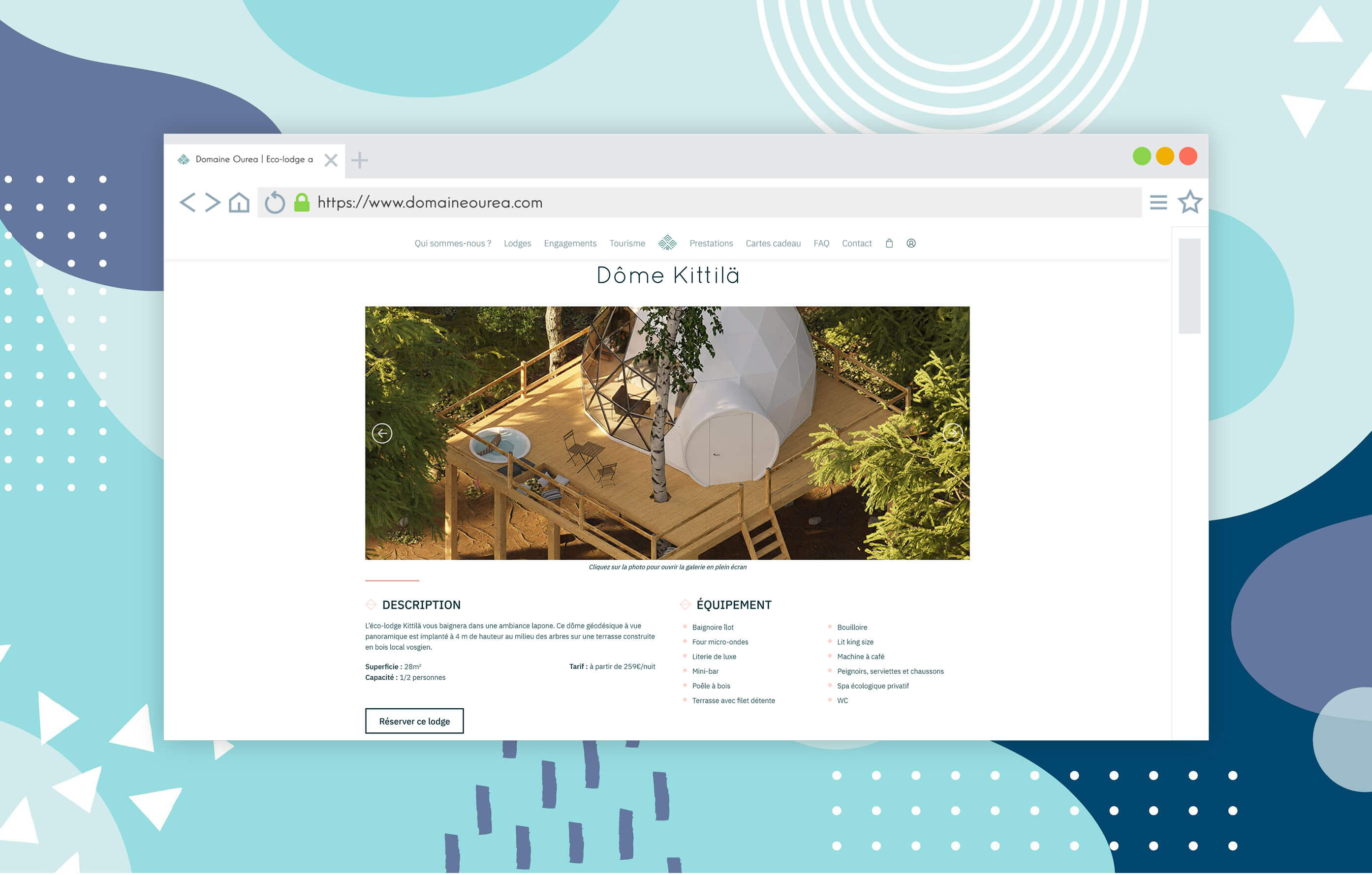The height and width of the screenshot is (875, 1372).
Task: Open the Lodges menu item
Action: pyautogui.click(x=517, y=243)
